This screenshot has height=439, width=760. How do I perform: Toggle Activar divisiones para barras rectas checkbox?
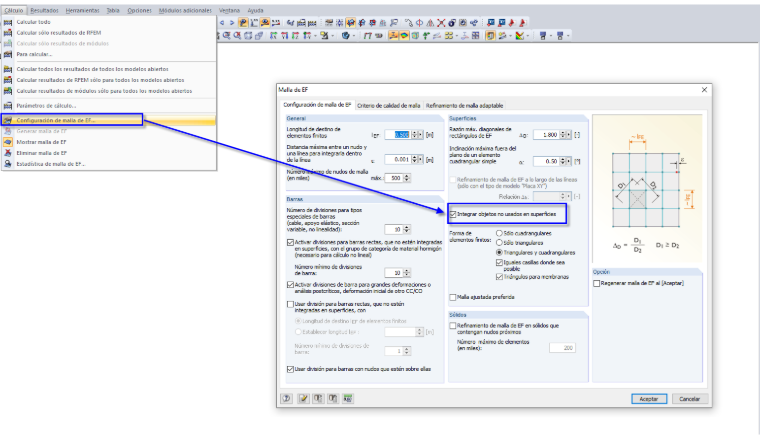[290, 242]
